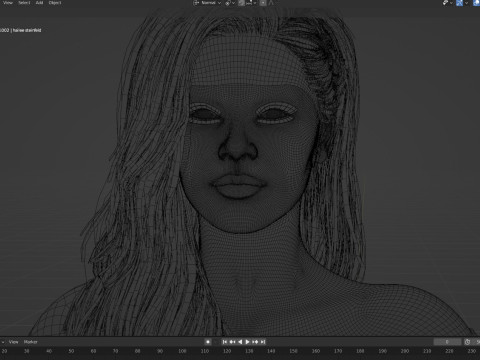This screenshot has height=360, width=480.
Task: Open the pivot point dropdown
Action: (230, 3)
